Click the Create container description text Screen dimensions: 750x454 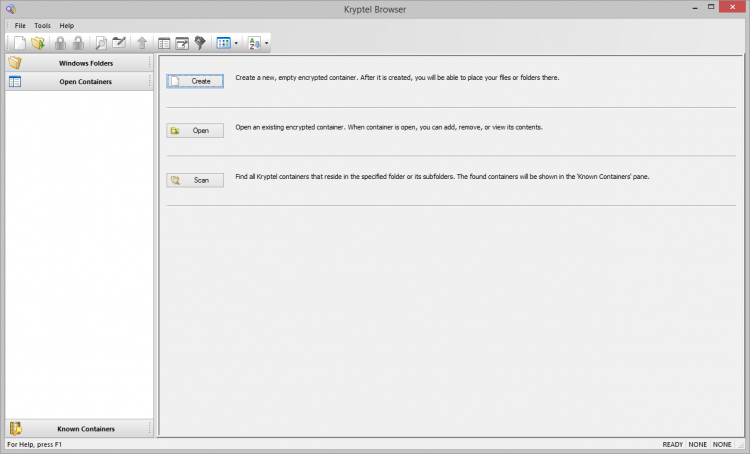pyautogui.click(x=397, y=78)
